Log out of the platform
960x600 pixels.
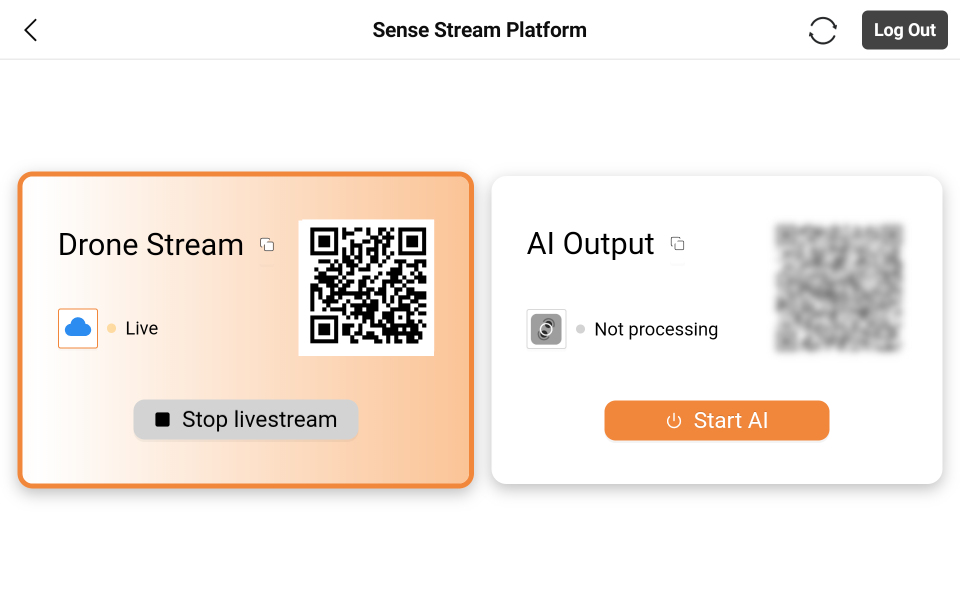tap(904, 30)
